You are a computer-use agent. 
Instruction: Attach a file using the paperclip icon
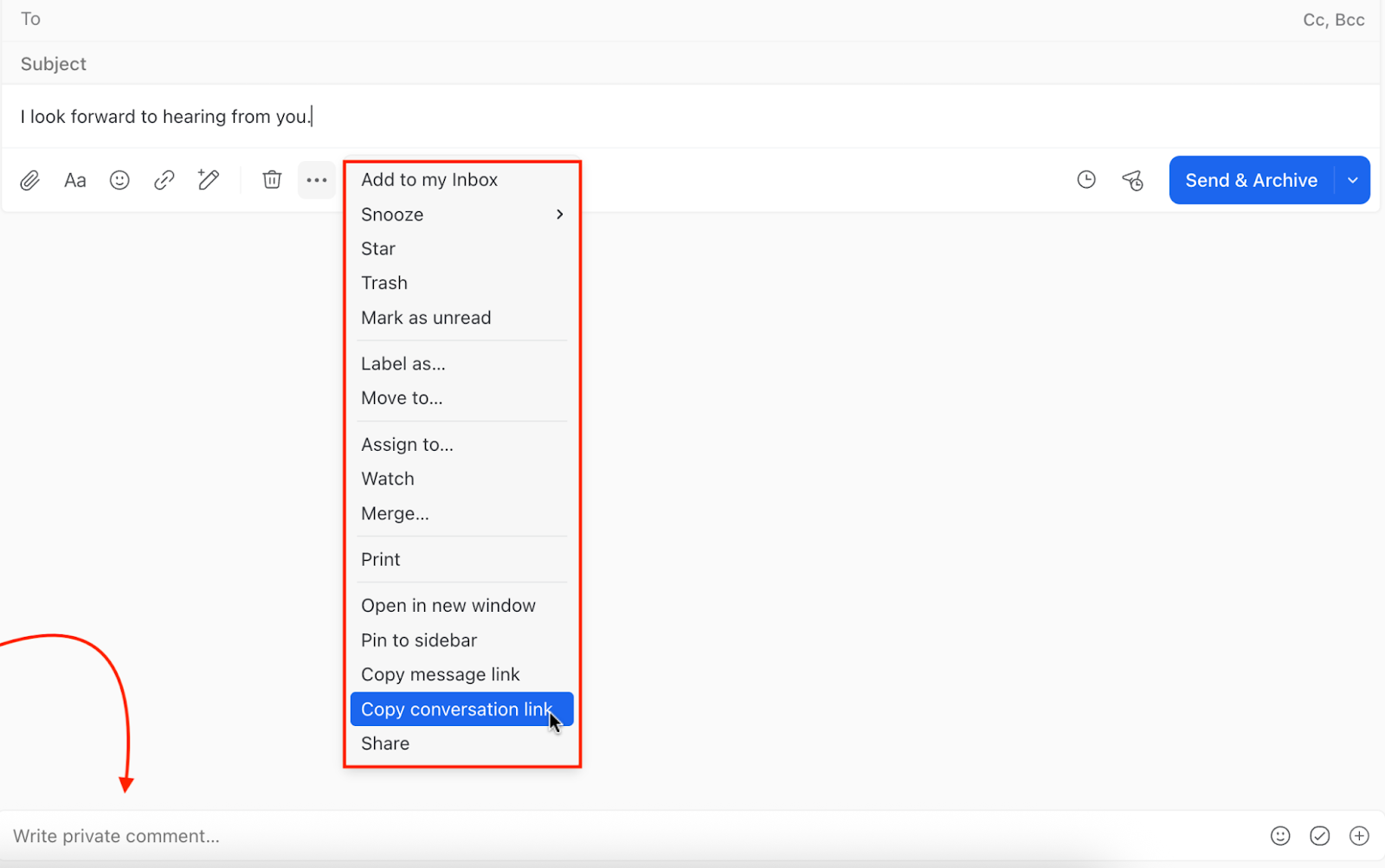[30, 180]
